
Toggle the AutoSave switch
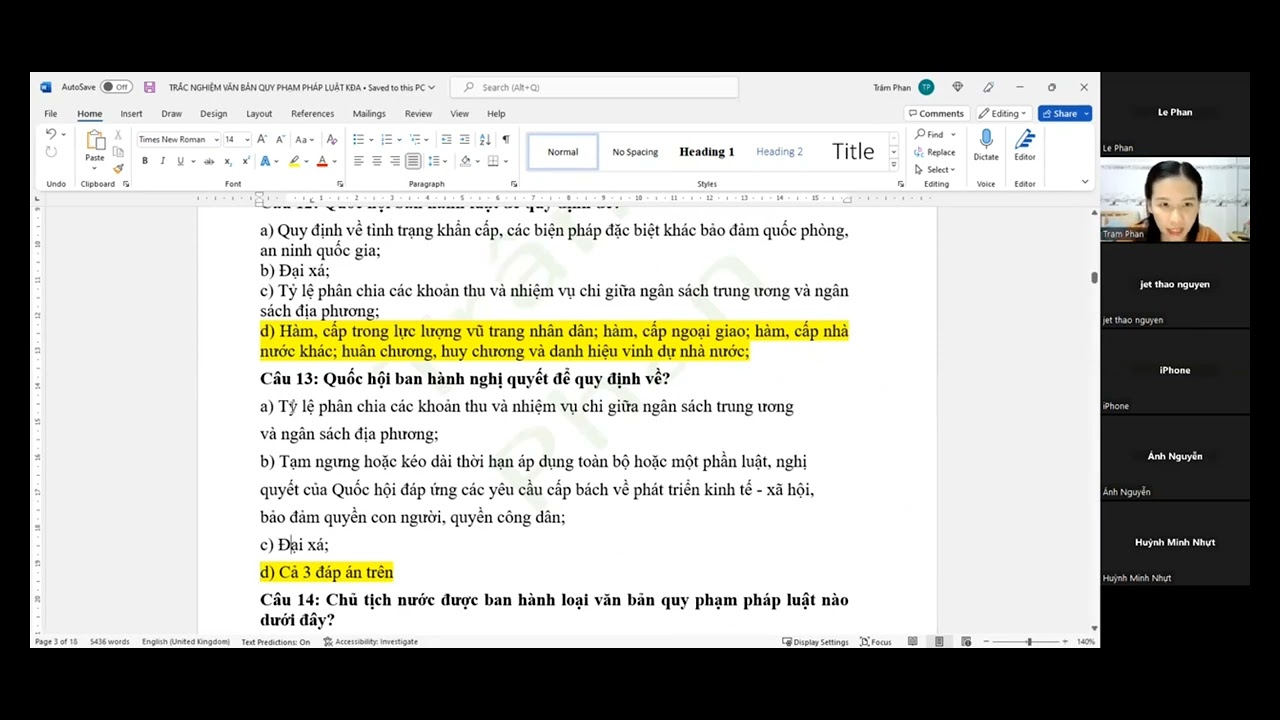point(116,87)
